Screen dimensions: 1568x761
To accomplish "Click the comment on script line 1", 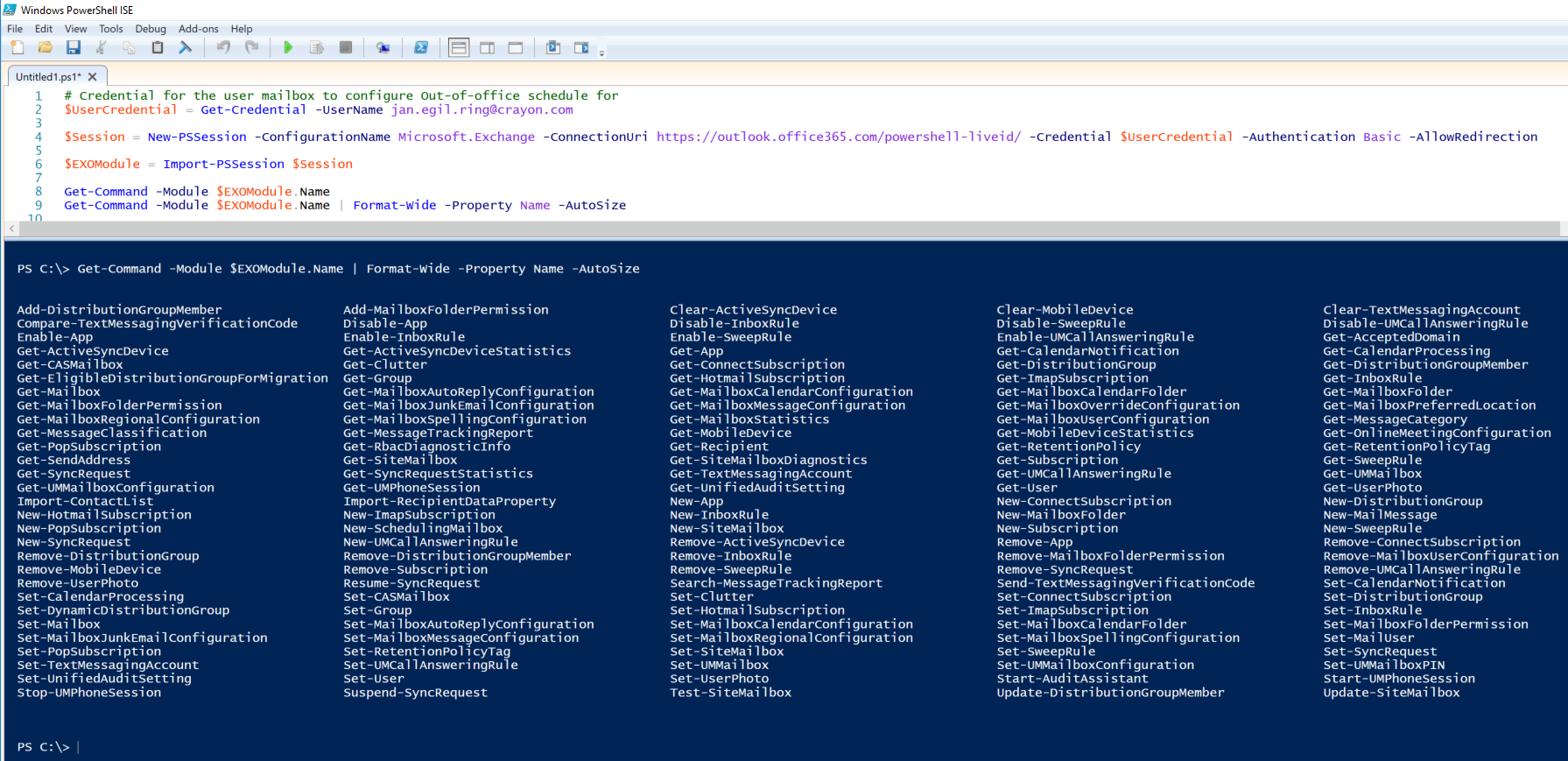I will 341,95.
